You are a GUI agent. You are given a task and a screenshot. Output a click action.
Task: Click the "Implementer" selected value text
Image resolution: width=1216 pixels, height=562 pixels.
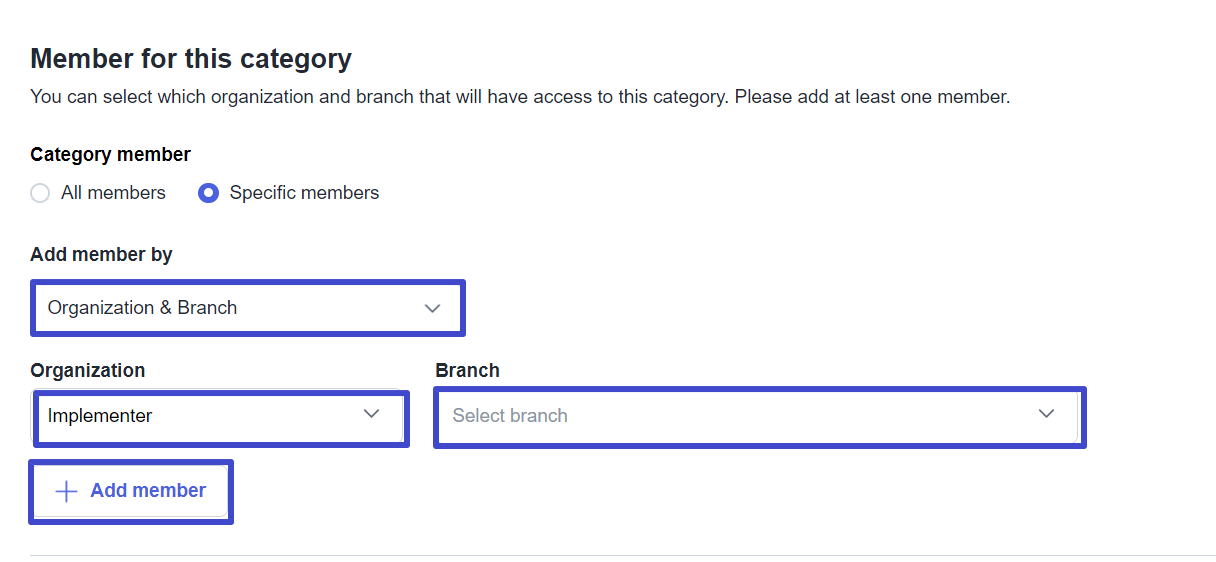click(x=100, y=416)
